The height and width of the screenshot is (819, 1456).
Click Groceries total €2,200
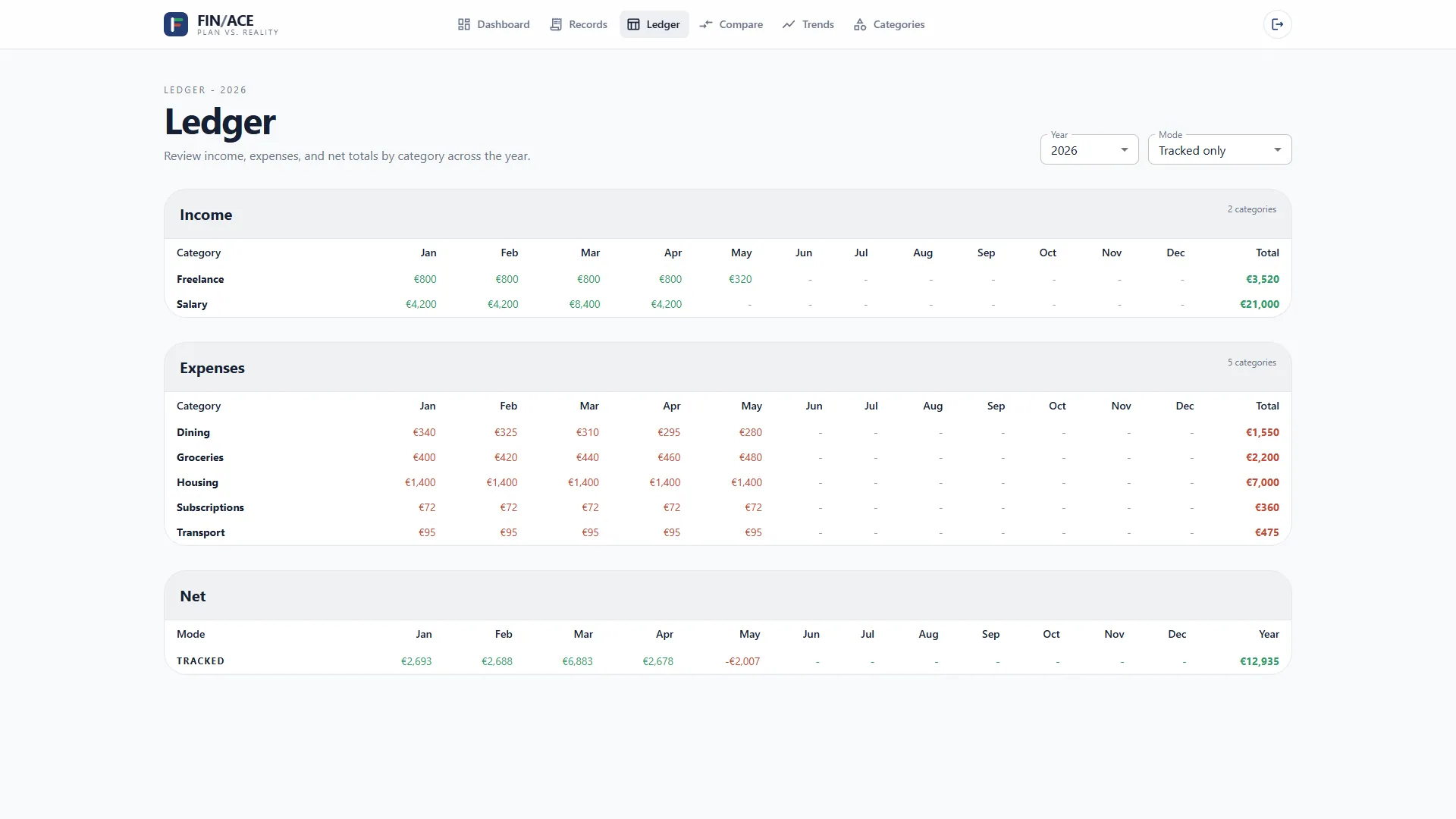click(1263, 457)
